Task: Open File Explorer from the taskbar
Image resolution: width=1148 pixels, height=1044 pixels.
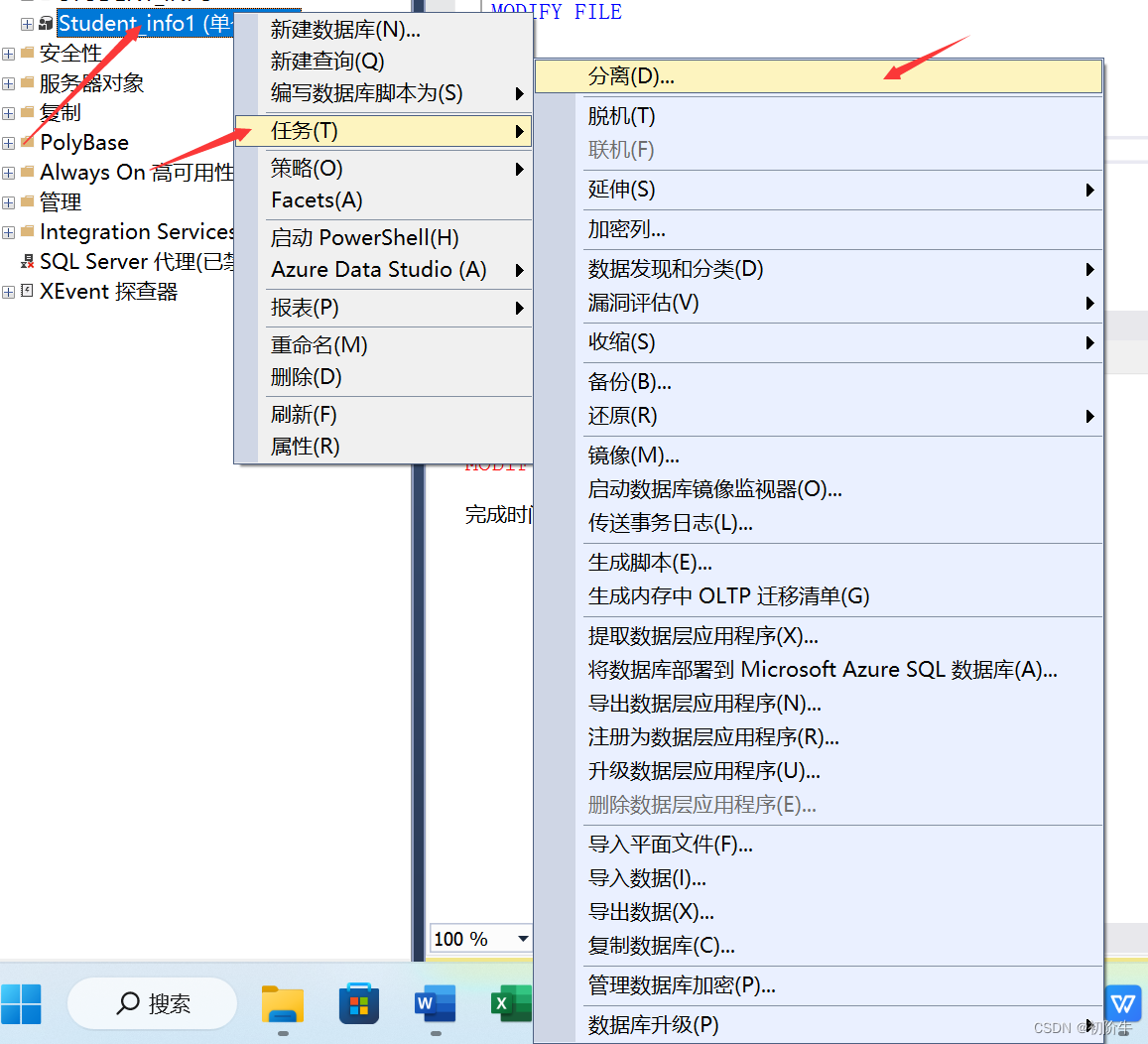Action: click(283, 1003)
